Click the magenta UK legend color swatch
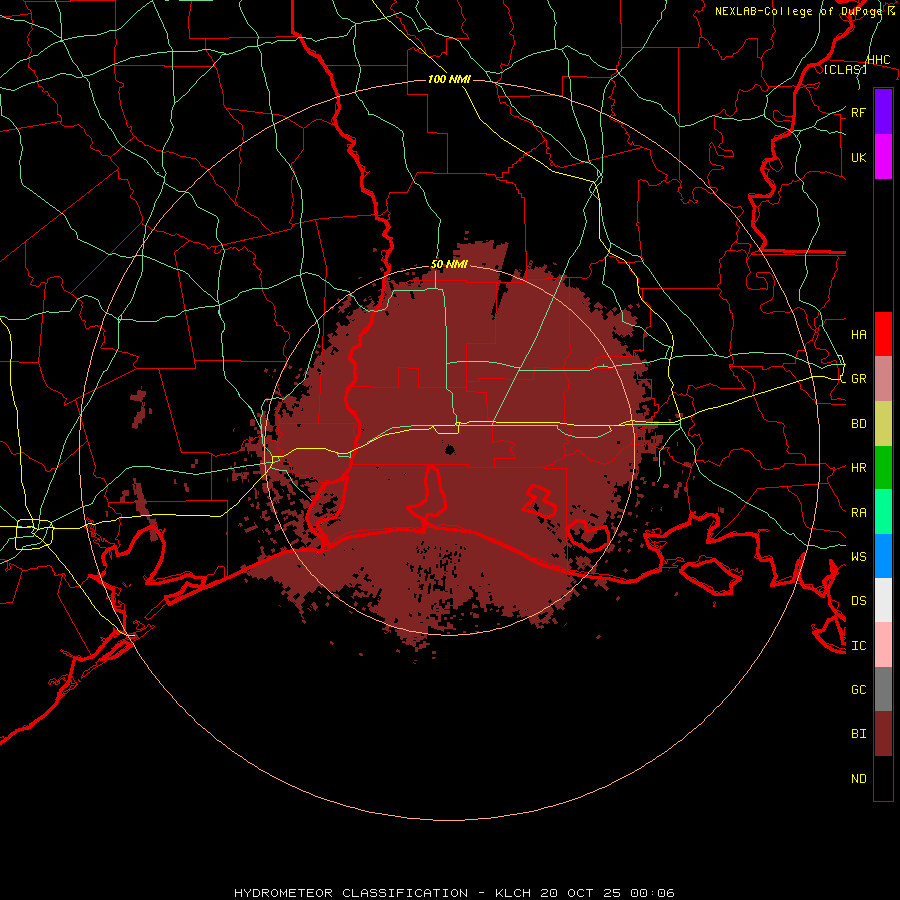This screenshot has width=900, height=900. click(883, 157)
